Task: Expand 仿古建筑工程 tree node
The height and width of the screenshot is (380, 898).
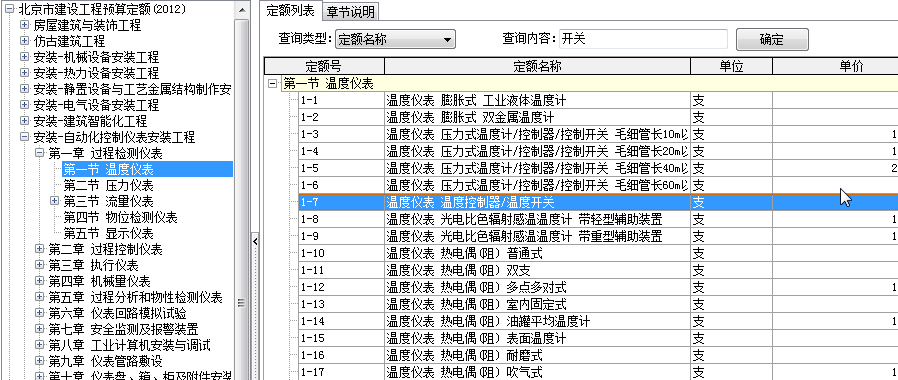Action: click(24, 41)
